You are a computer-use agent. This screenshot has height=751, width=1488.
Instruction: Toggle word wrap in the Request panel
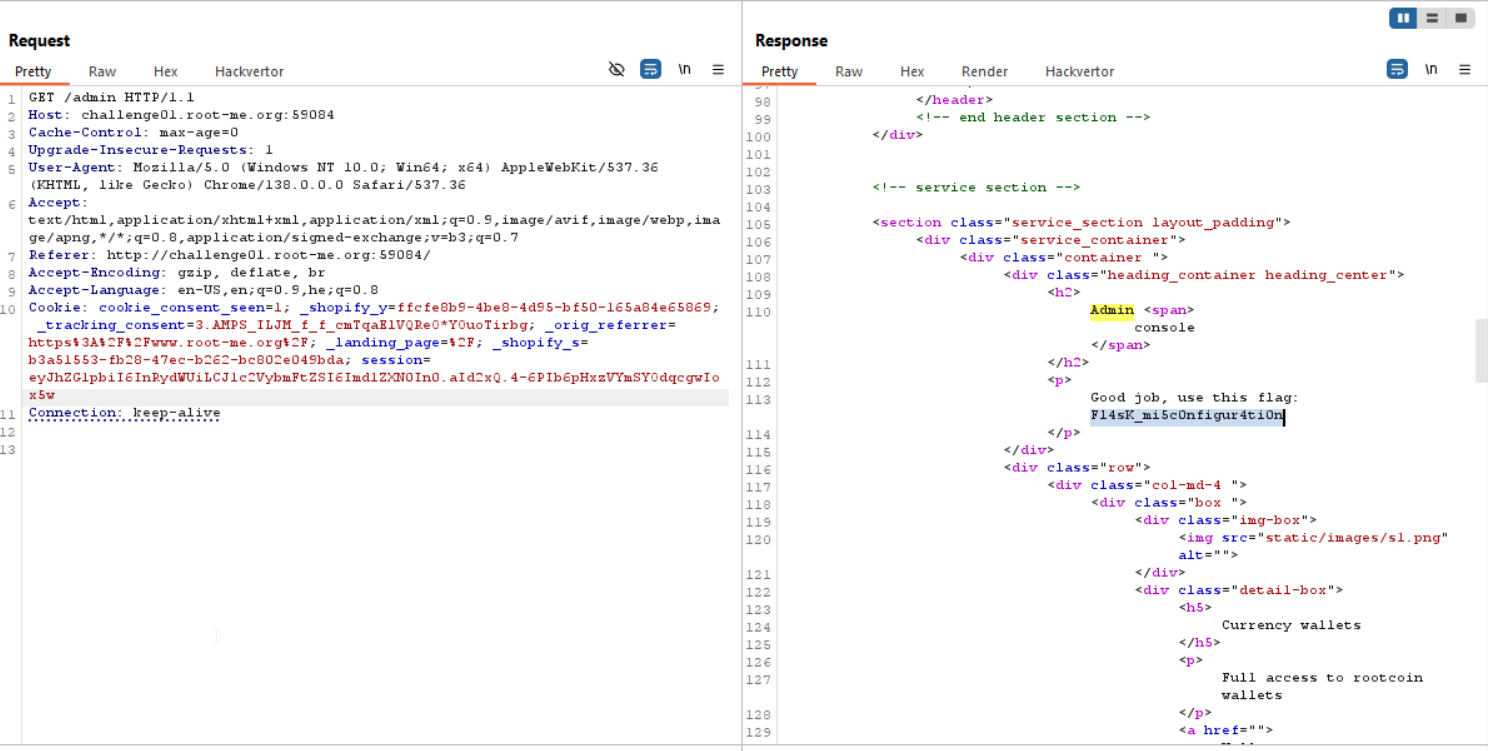coord(650,69)
